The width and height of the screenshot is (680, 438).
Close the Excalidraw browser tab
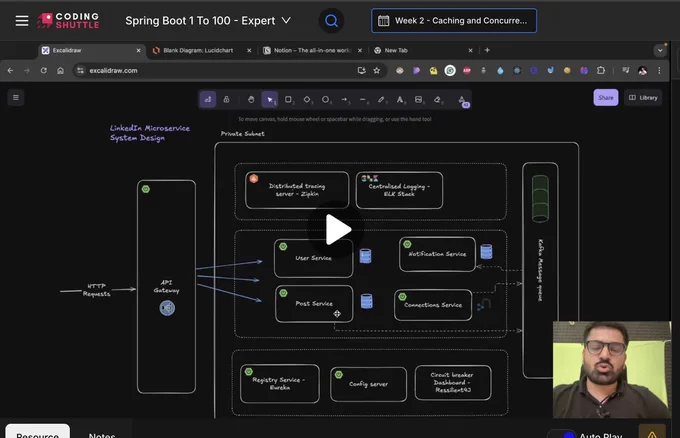coord(138,50)
